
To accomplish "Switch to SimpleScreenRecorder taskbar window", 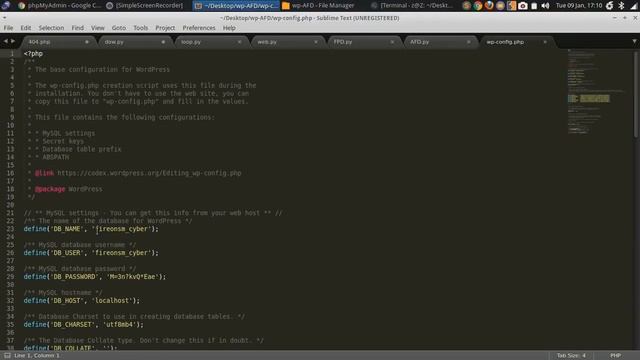I will click(145, 5).
